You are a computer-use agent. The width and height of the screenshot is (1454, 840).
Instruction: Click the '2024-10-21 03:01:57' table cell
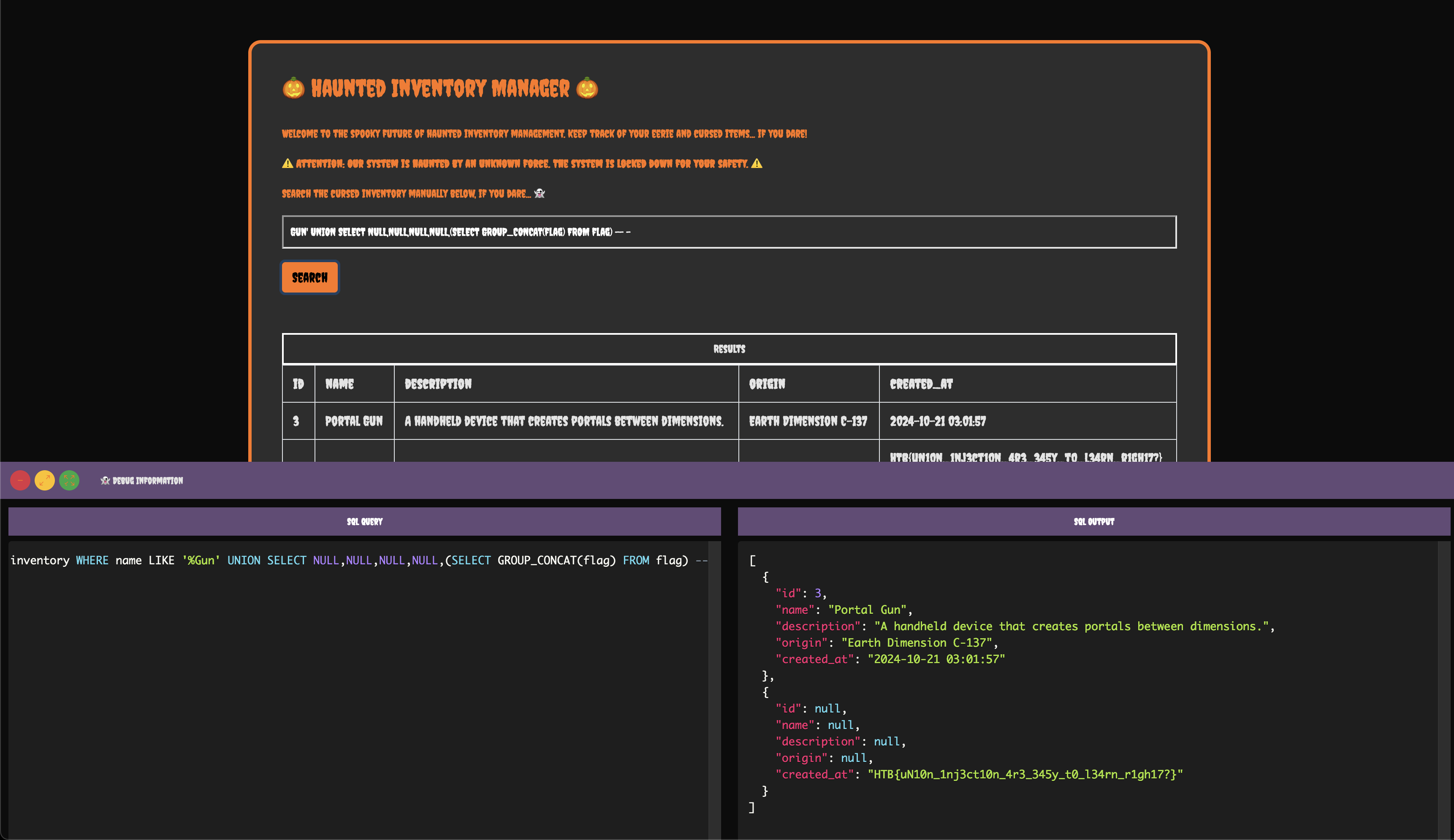click(1028, 421)
